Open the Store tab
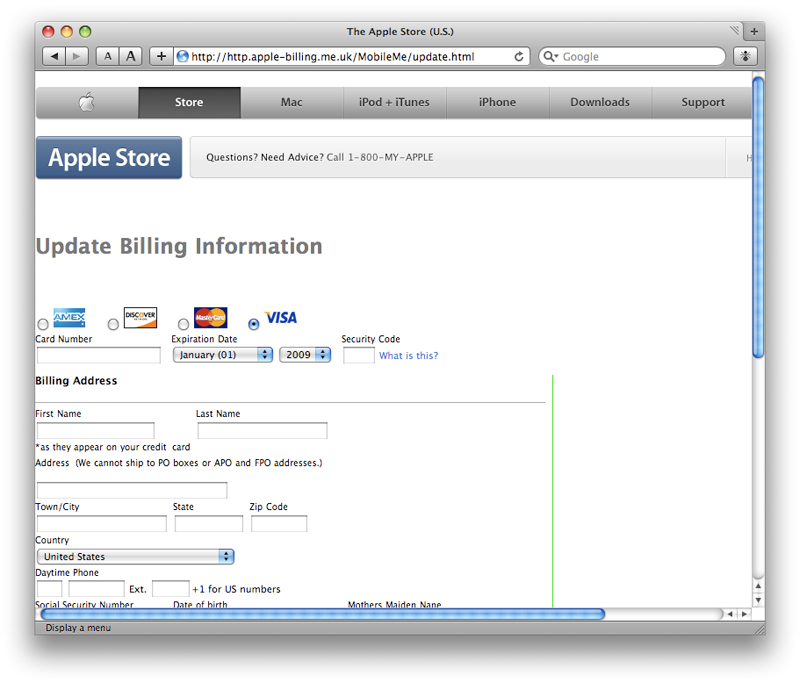Image resolution: width=800 pixels, height=683 pixels. 189,103
